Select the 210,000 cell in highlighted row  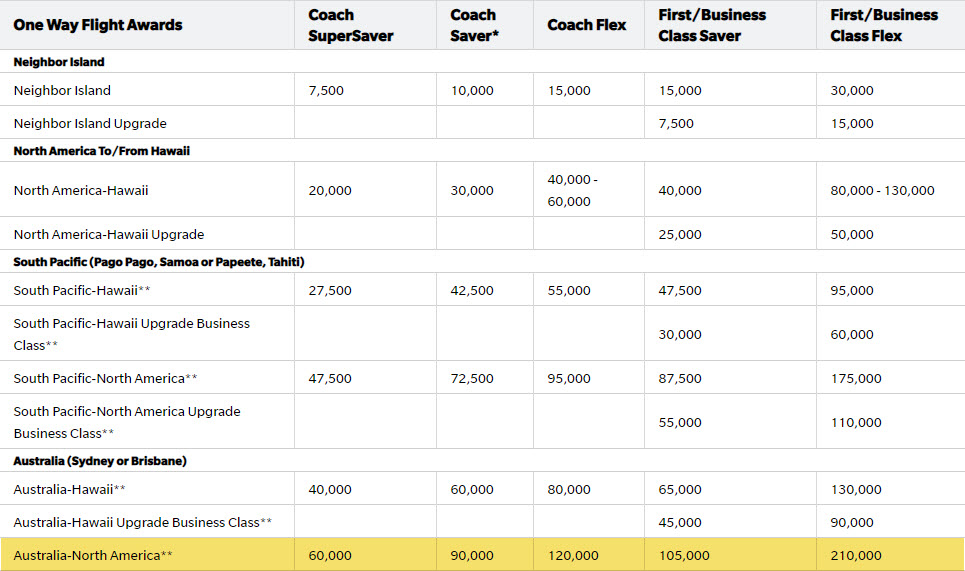click(856, 555)
